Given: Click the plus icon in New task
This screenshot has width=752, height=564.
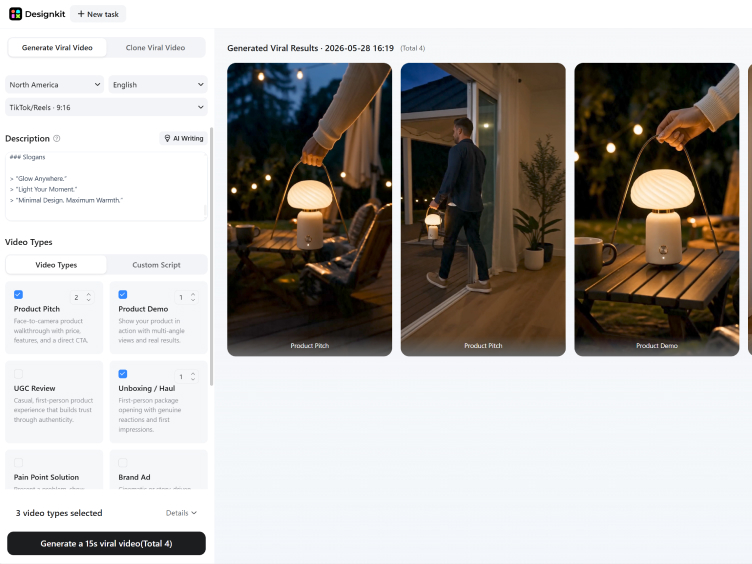Looking at the screenshot, I should pyautogui.click(x=81, y=14).
